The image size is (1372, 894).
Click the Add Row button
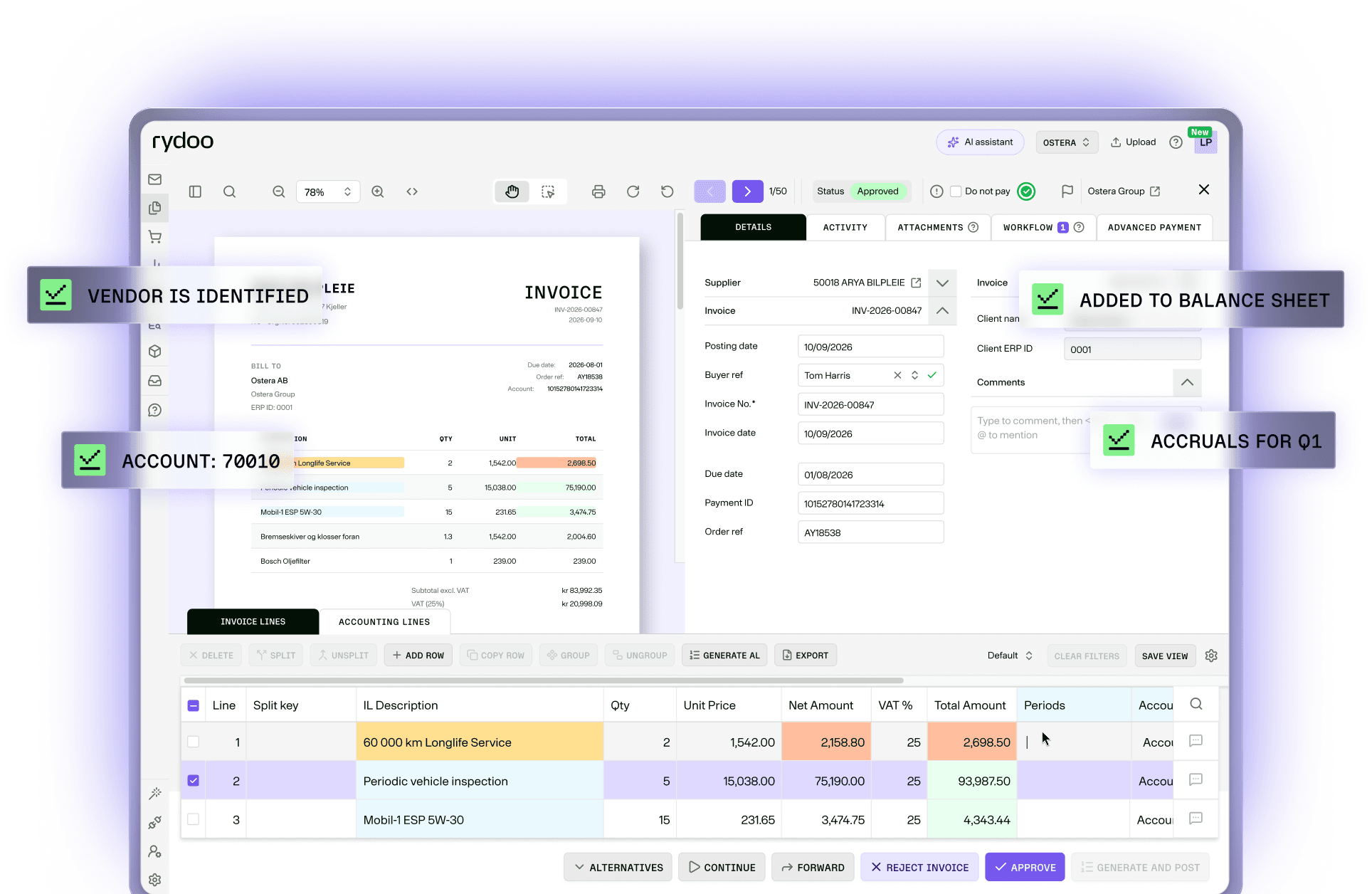(x=418, y=655)
